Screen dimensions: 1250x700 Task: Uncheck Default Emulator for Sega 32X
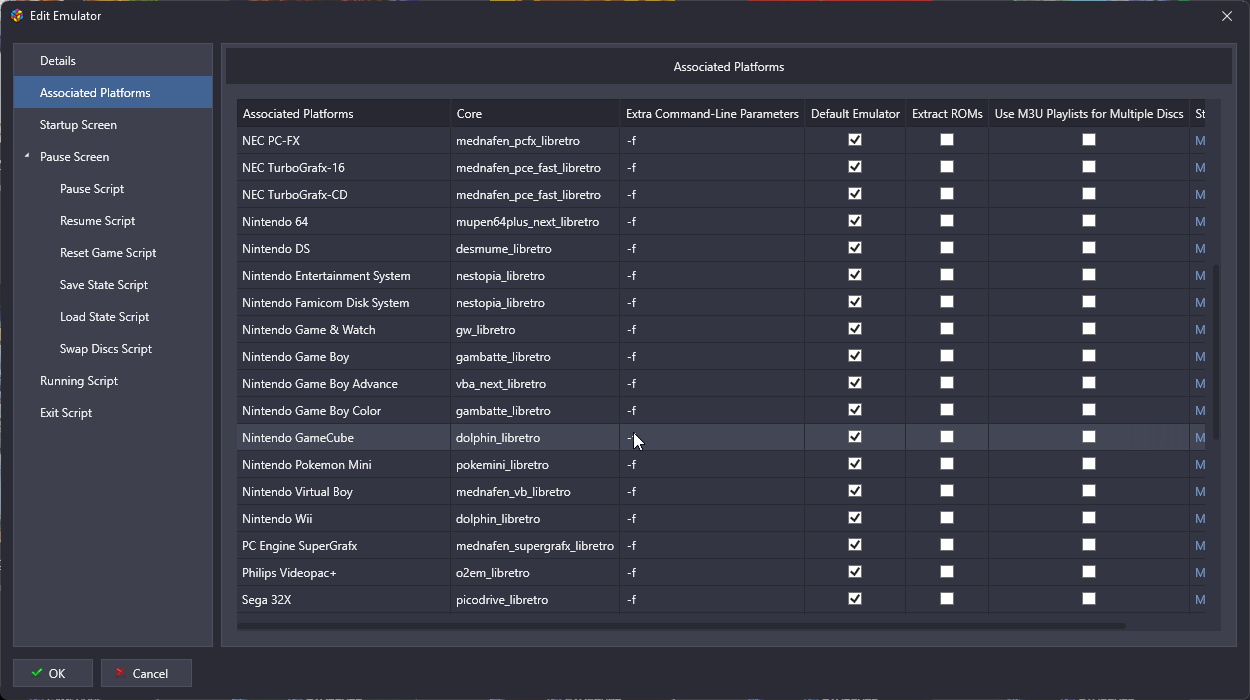pyautogui.click(x=855, y=599)
